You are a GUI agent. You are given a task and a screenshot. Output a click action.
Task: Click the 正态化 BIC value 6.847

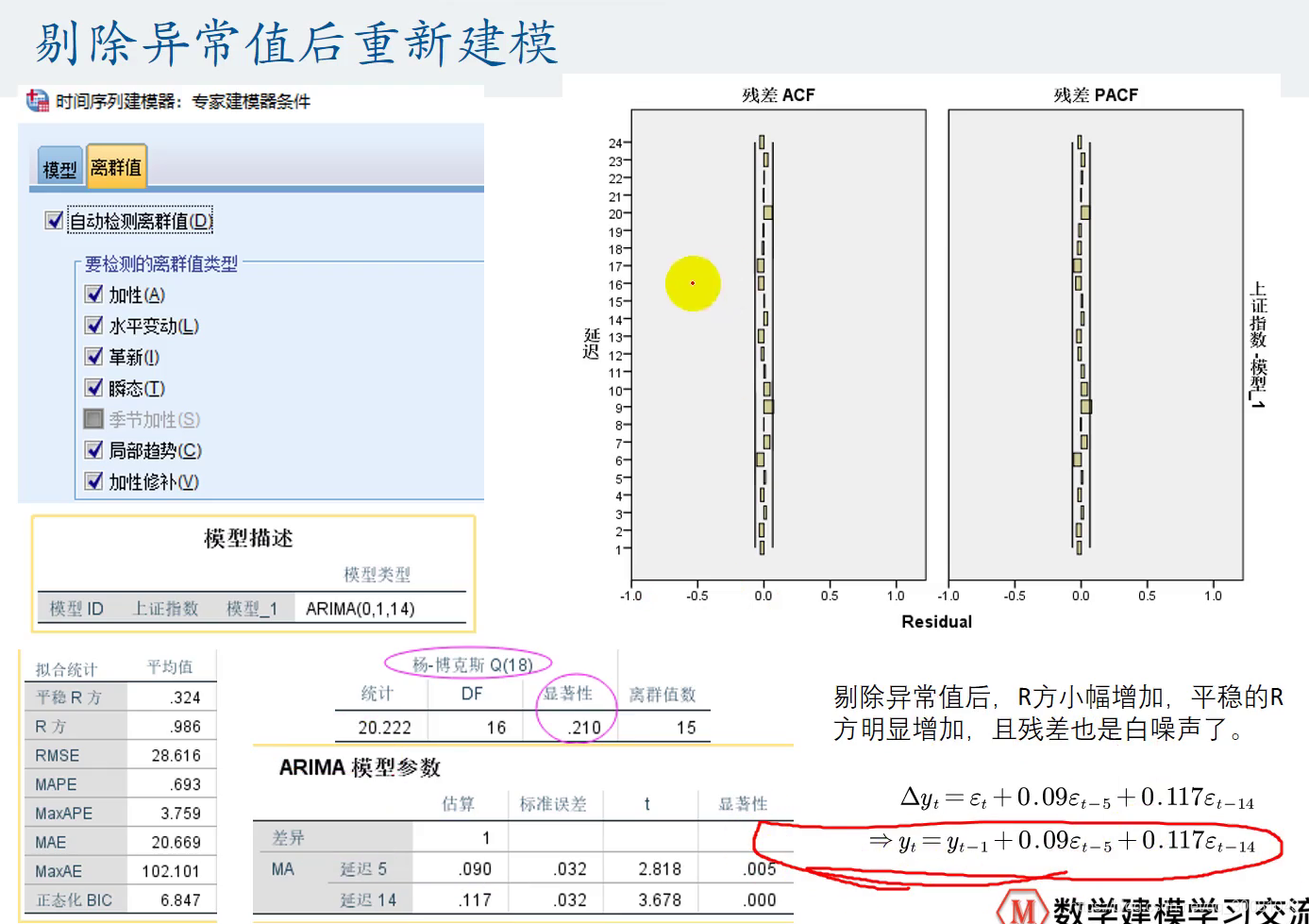(181, 900)
